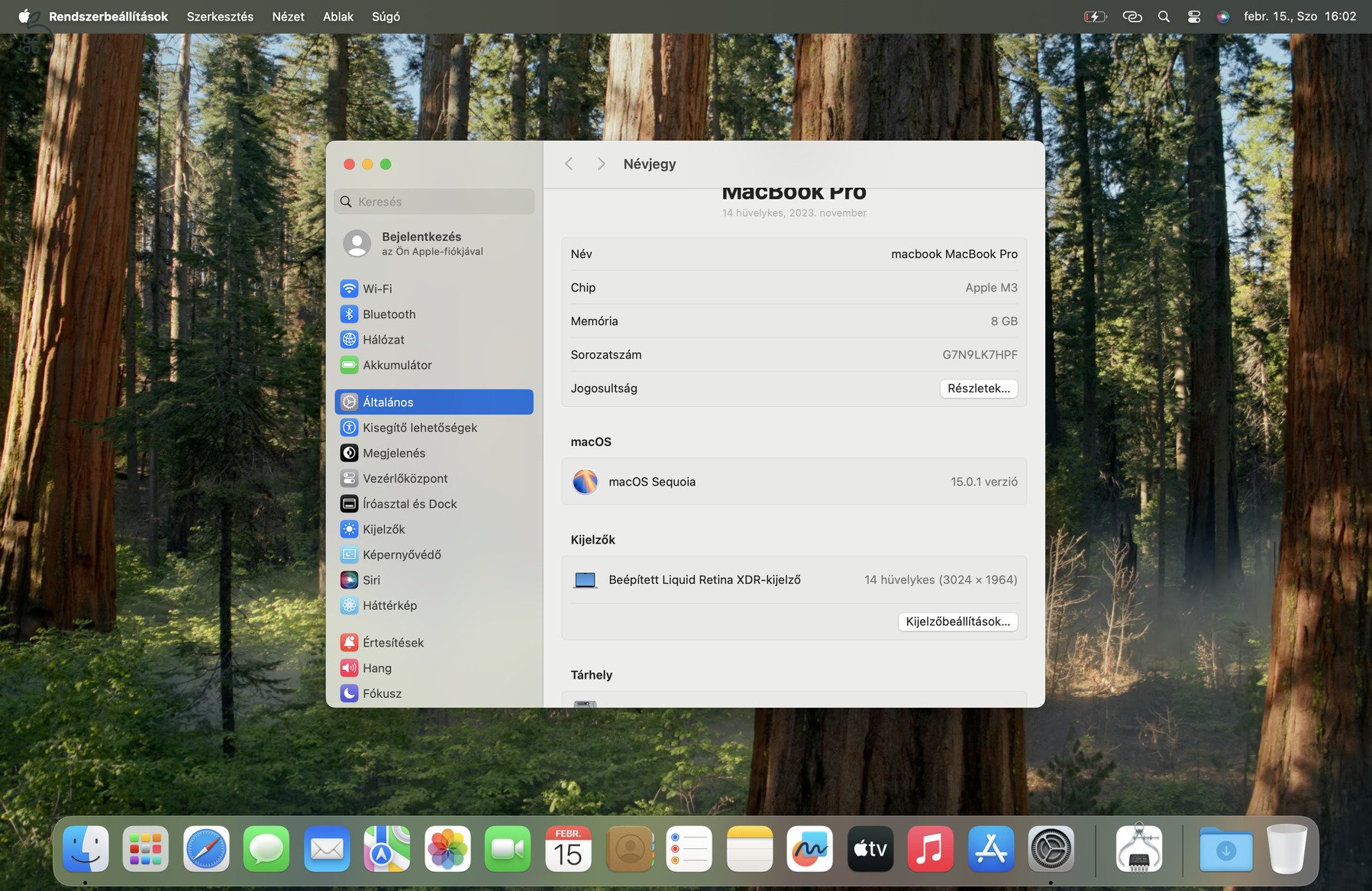Open Music from the Dock
The width and height of the screenshot is (1372, 891).
(931, 848)
